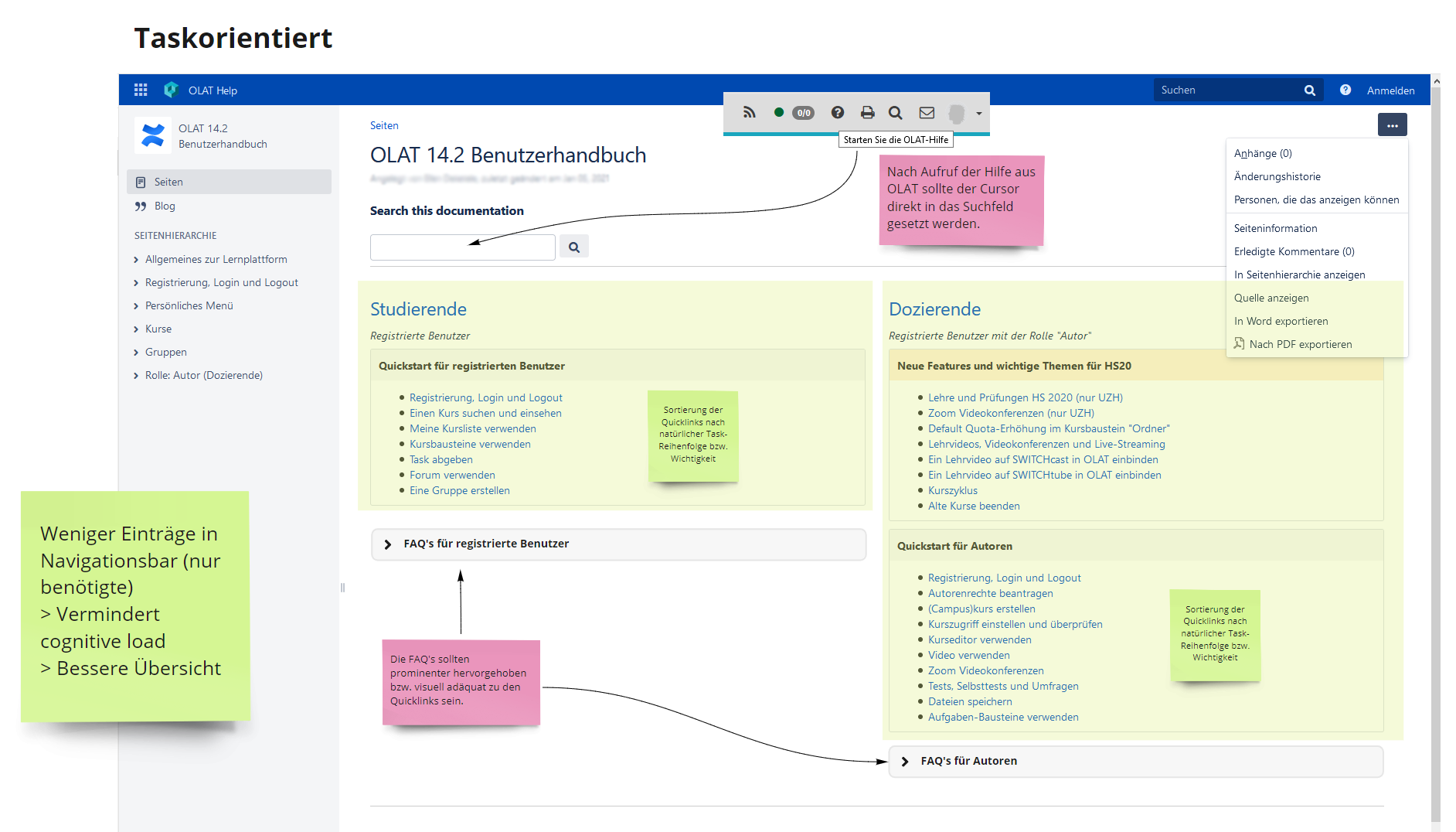Open the app switcher grid icon
The width and height of the screenshot is (1456, 832).
tap(141, 90)
